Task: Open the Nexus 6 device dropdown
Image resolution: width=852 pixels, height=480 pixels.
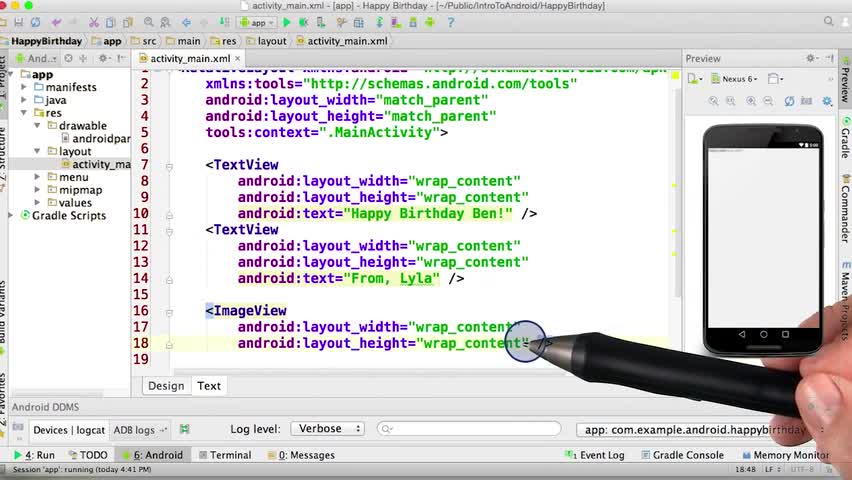Action: click(734, 79)
